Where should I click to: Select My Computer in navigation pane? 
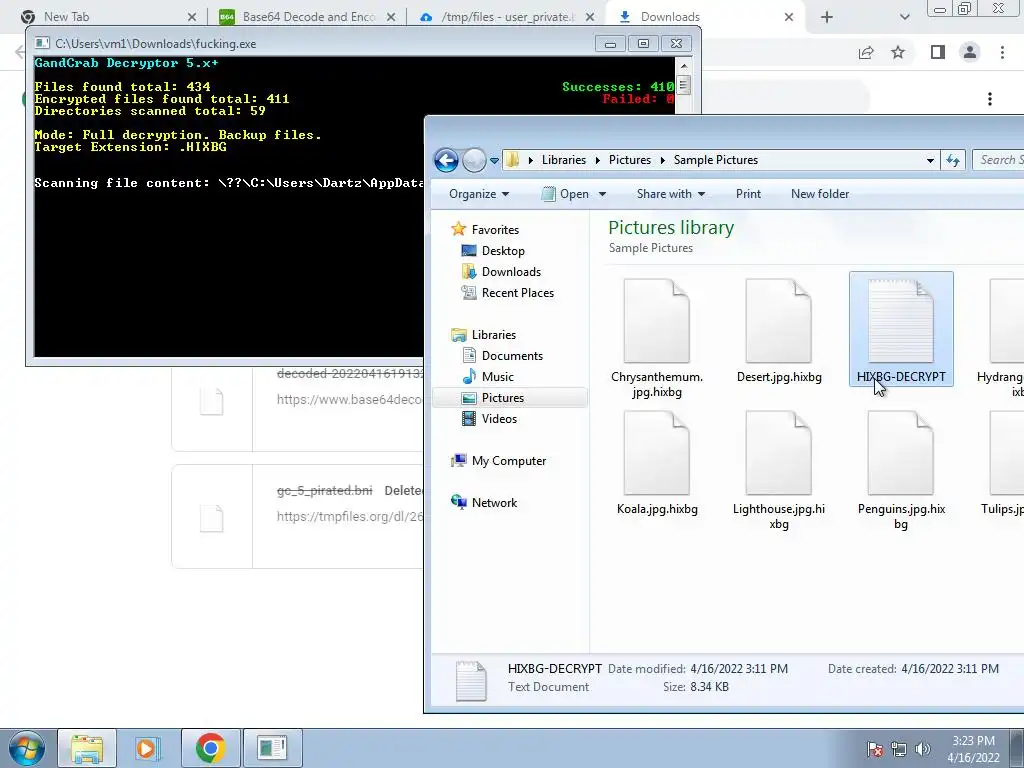pyautogui.click(x=498, y=461)
